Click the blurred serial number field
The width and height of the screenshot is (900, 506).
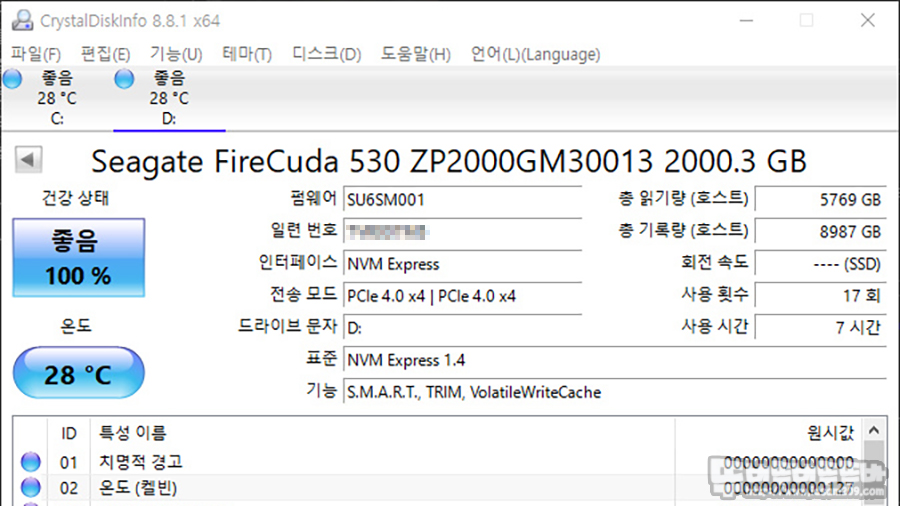point(463,232)
